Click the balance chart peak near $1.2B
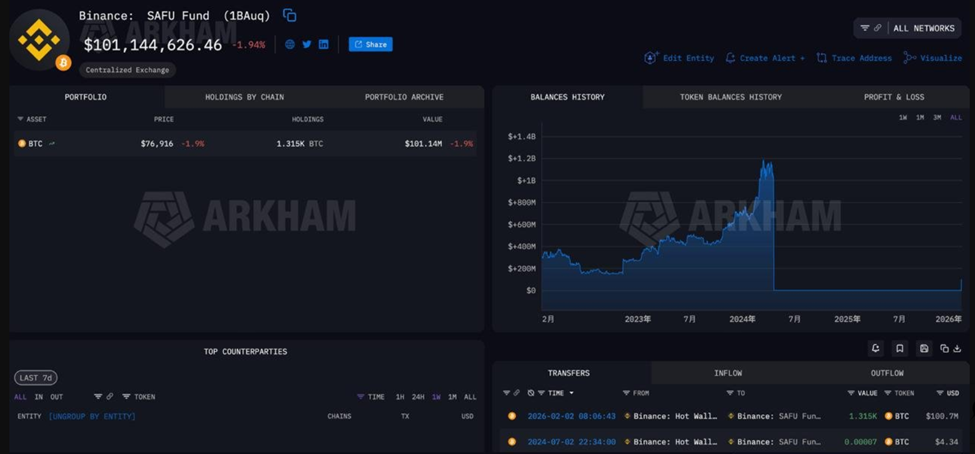975x454 pixels. click(x=763, y=162)
